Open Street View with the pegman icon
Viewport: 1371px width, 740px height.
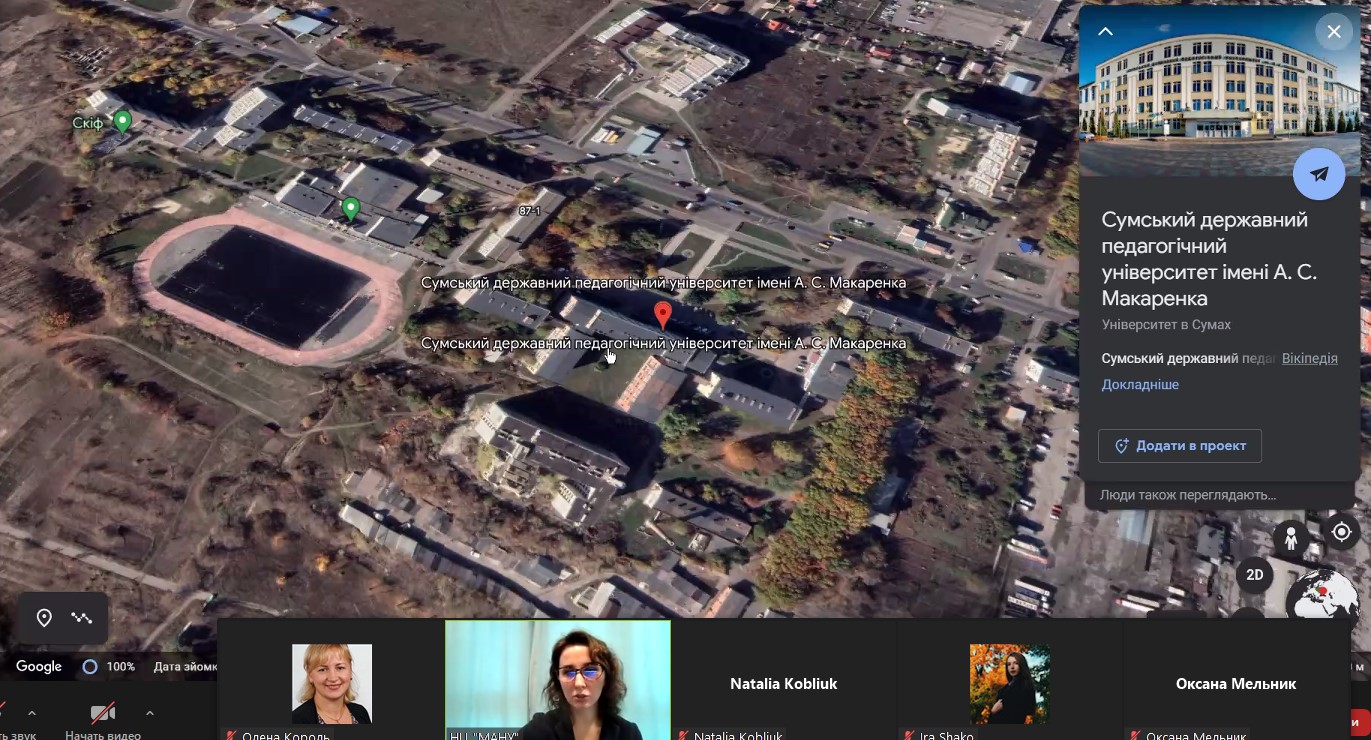point(1291,539)
